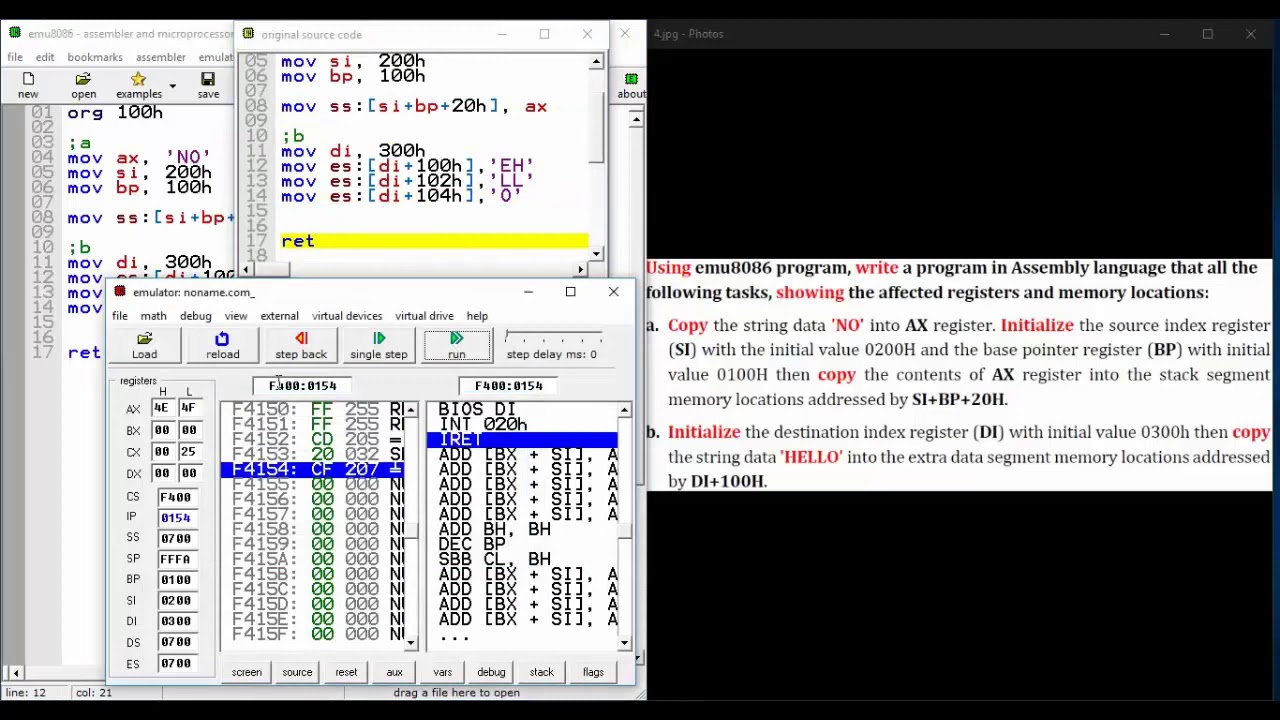Open the stack view button
This screenshot has width=1280, height=720.
541,672
